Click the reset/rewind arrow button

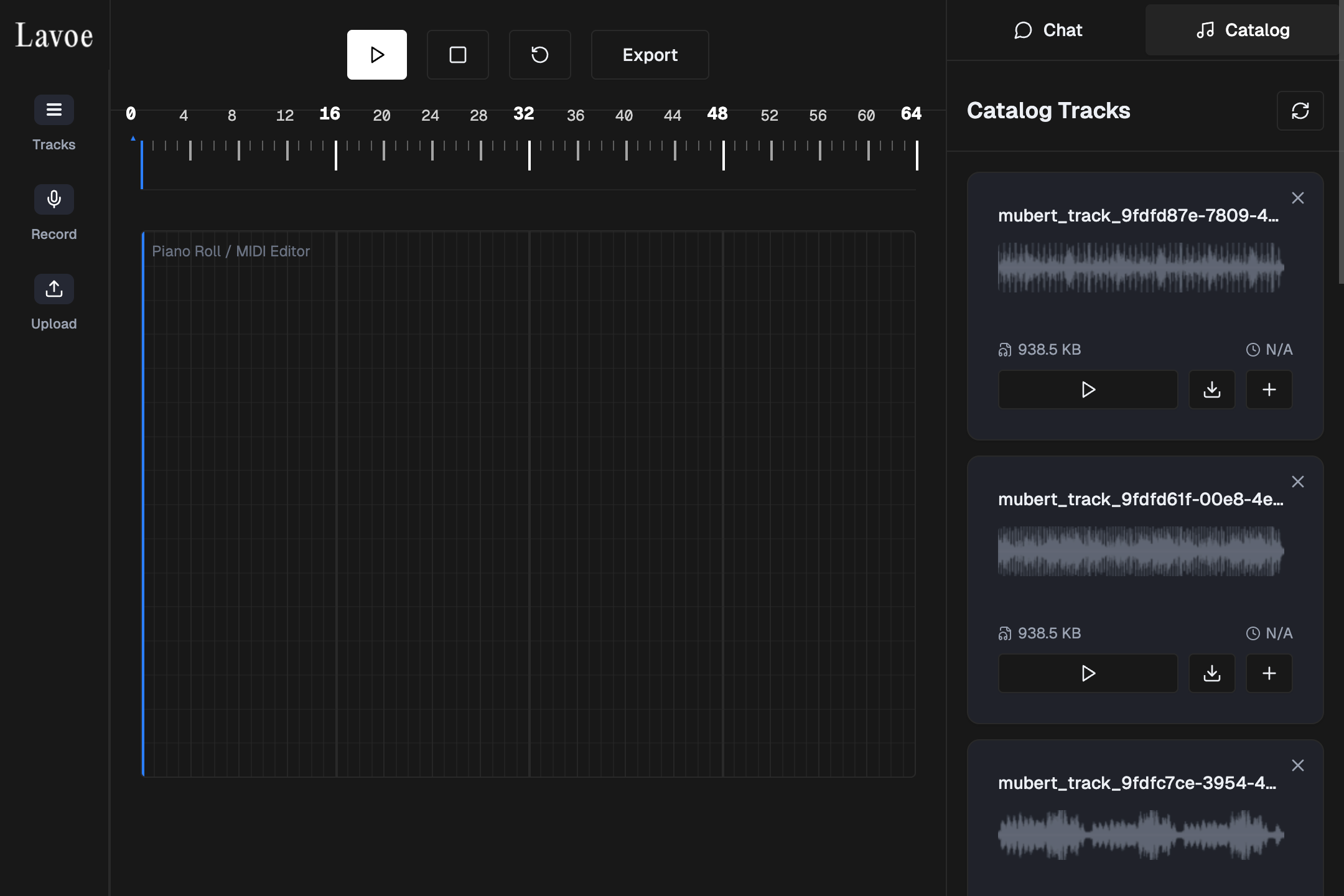(x=539, y=55)
